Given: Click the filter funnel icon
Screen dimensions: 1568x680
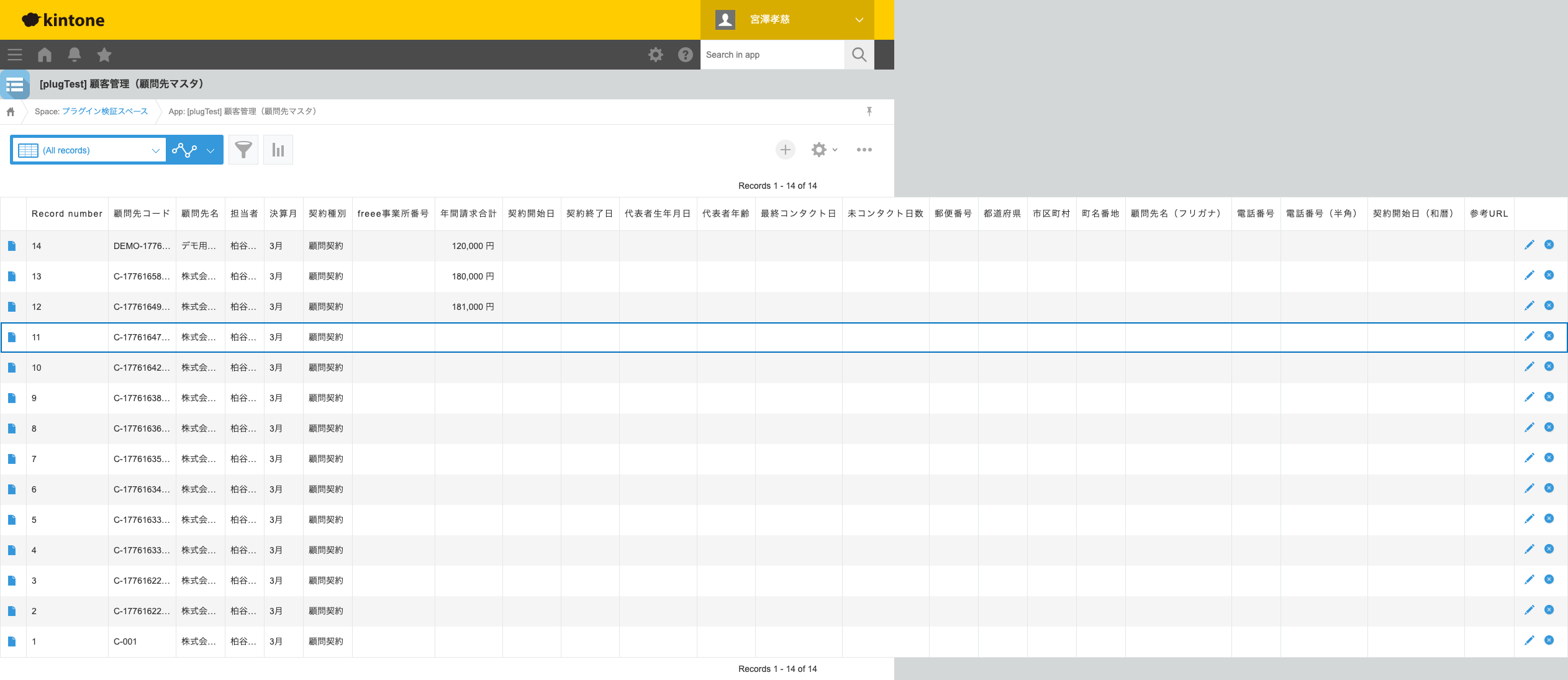Looking at the screenshot, I should click(243, 150).
